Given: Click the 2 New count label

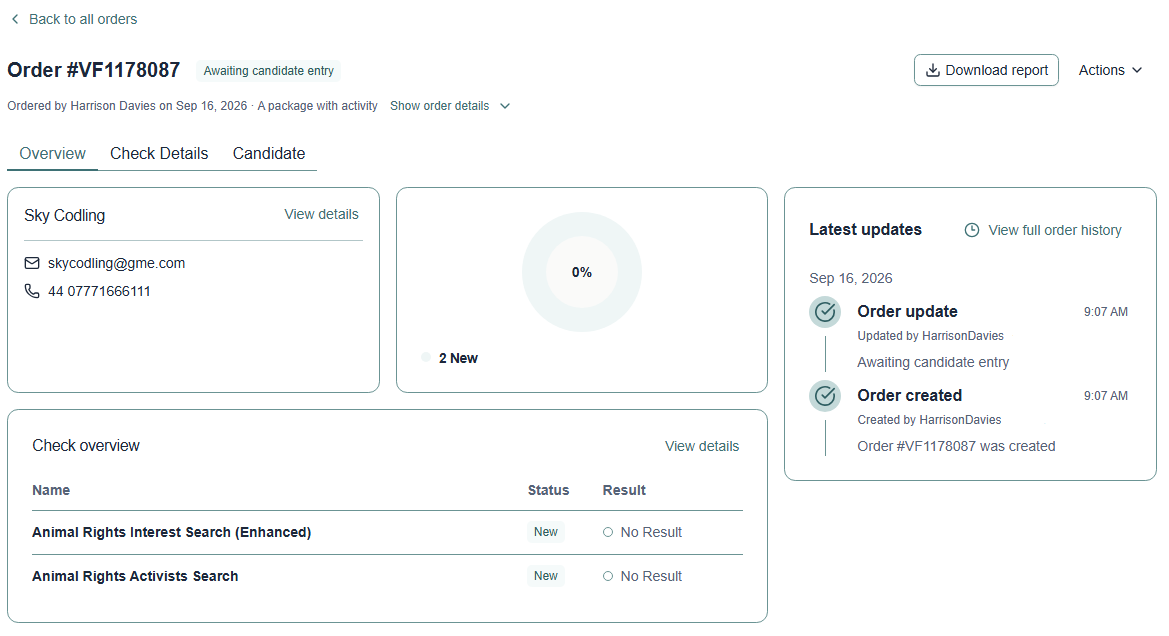Looking at the screenshot, I should [459, 359].
